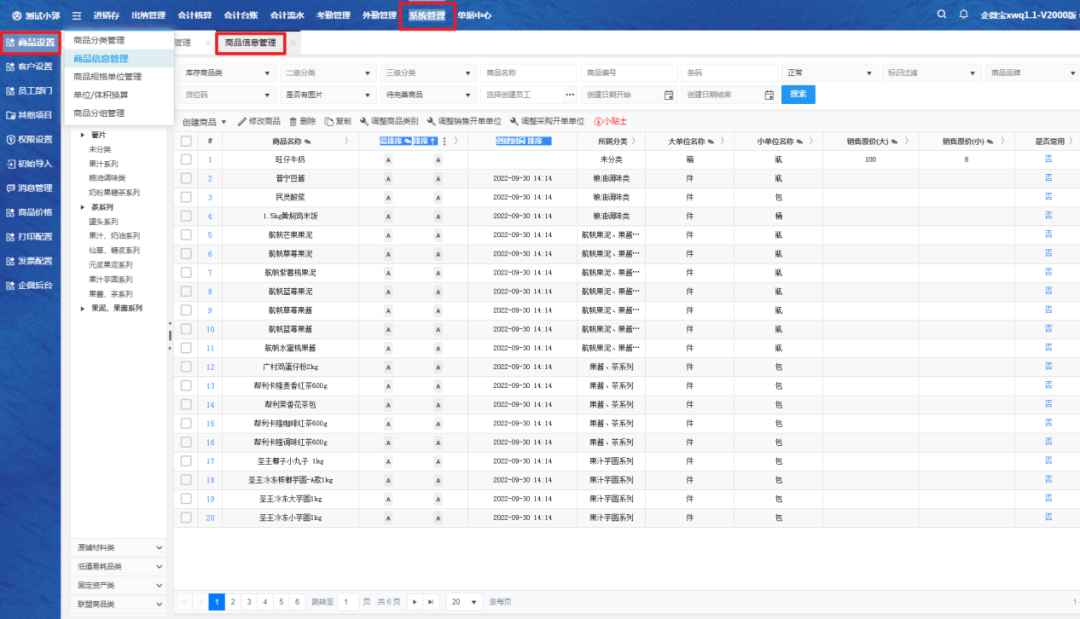Click the search magnifier icon in header
1080x619 pixels.
click(x=941, y=15)
